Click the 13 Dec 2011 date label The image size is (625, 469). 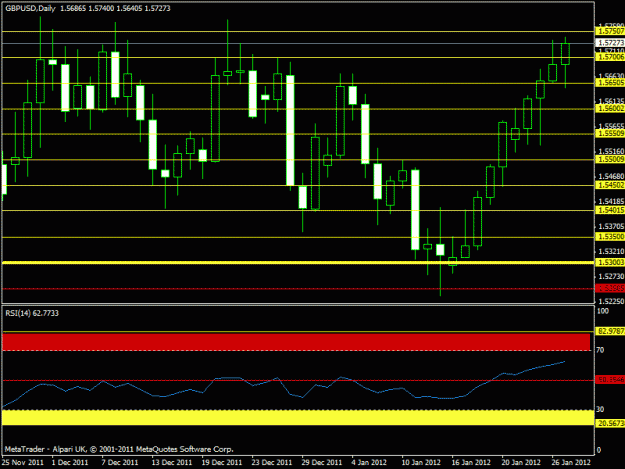[x=172, y=463]
